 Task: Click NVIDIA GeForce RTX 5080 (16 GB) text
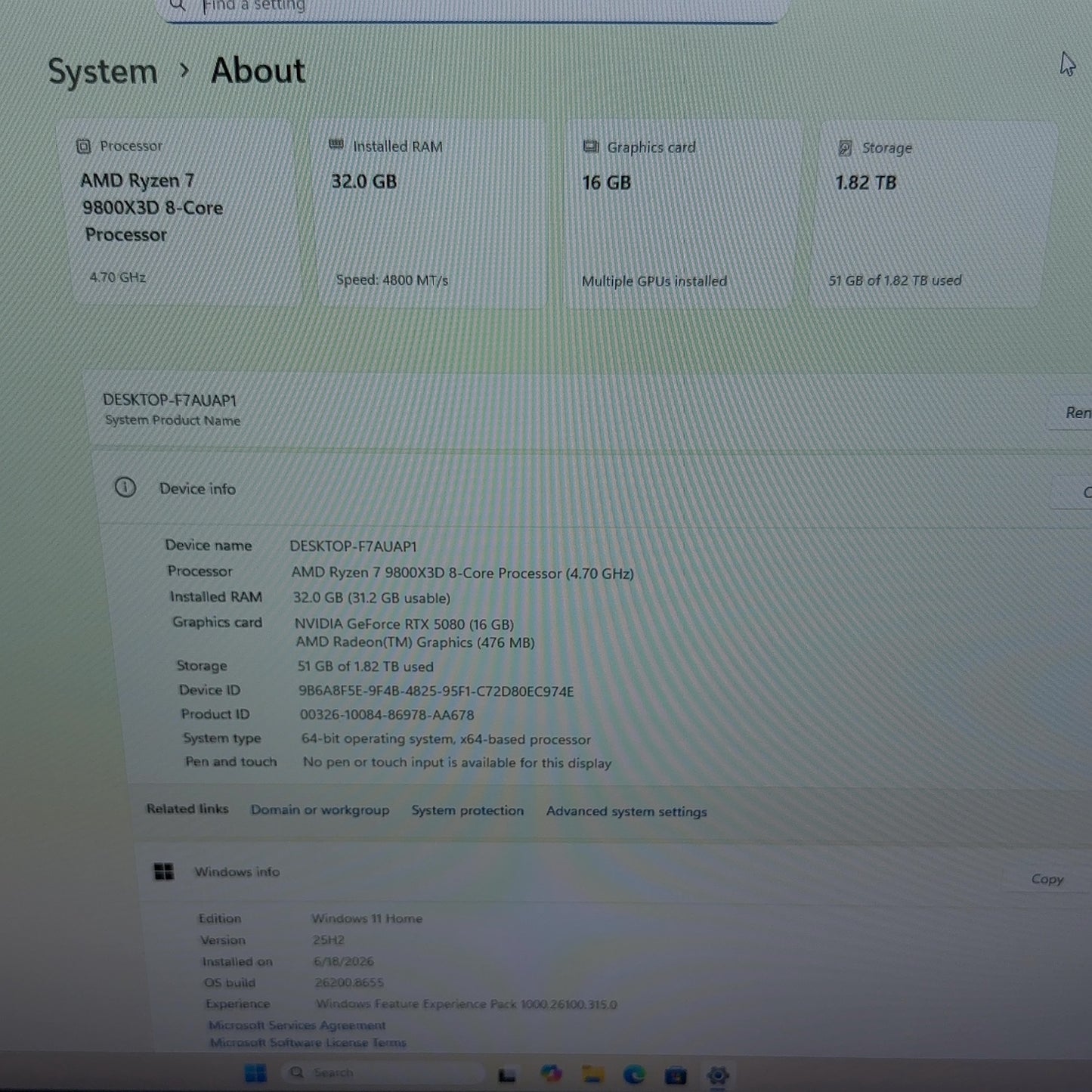click(404, 623)
